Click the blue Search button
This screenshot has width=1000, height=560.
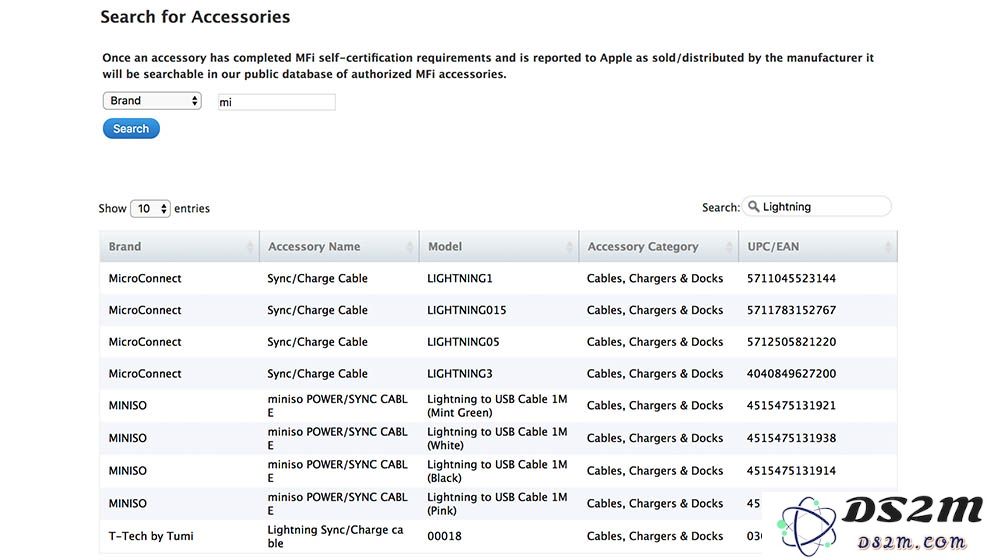131,129
